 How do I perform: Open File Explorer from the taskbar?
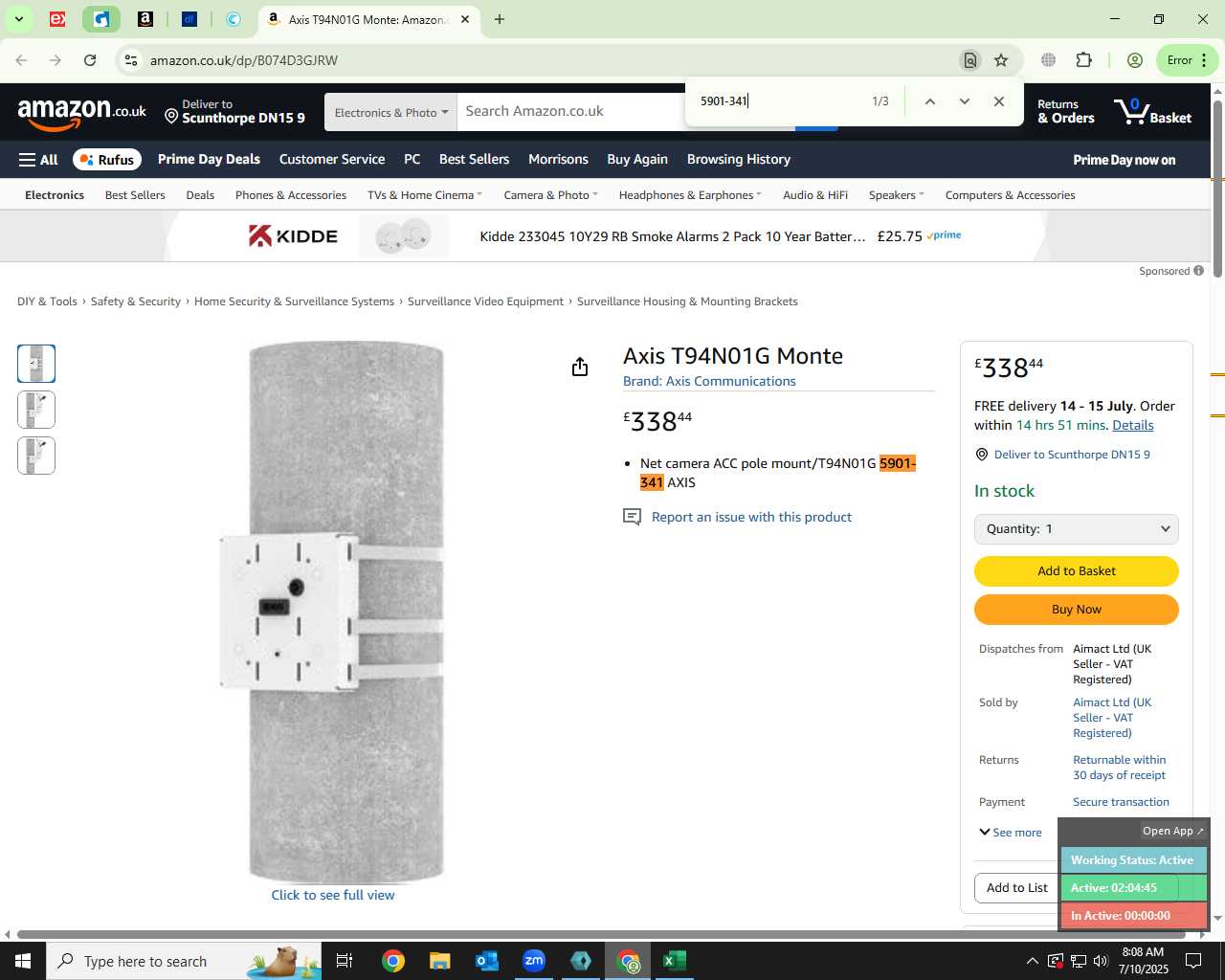(x=440, y=961)
